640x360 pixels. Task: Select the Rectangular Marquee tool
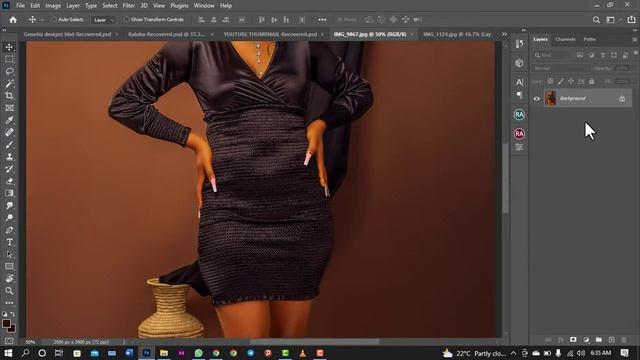click(9, 59)
